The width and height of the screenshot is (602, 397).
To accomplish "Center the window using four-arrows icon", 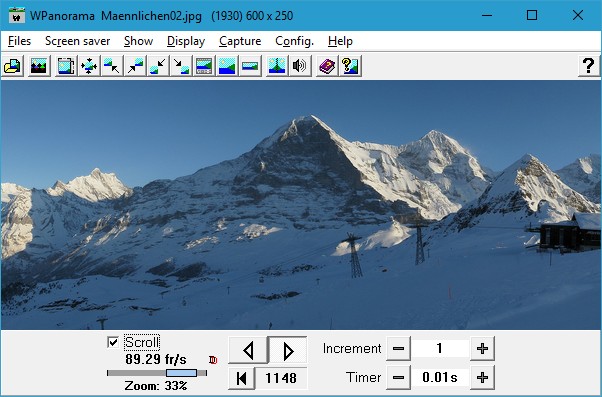I will click(x=89, y=66).
